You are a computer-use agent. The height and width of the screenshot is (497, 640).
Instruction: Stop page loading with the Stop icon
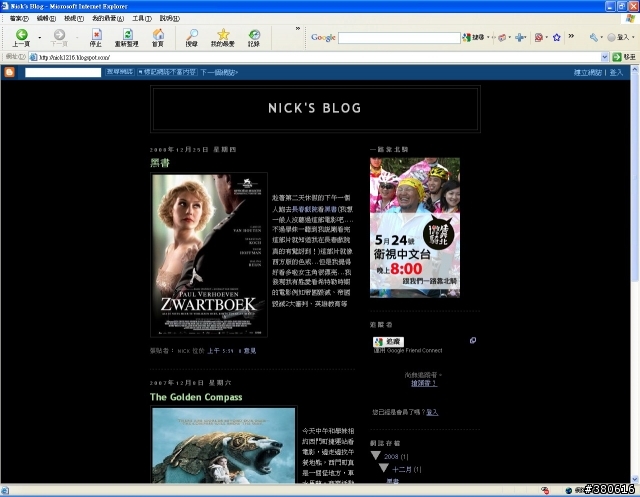pos(96,38)
